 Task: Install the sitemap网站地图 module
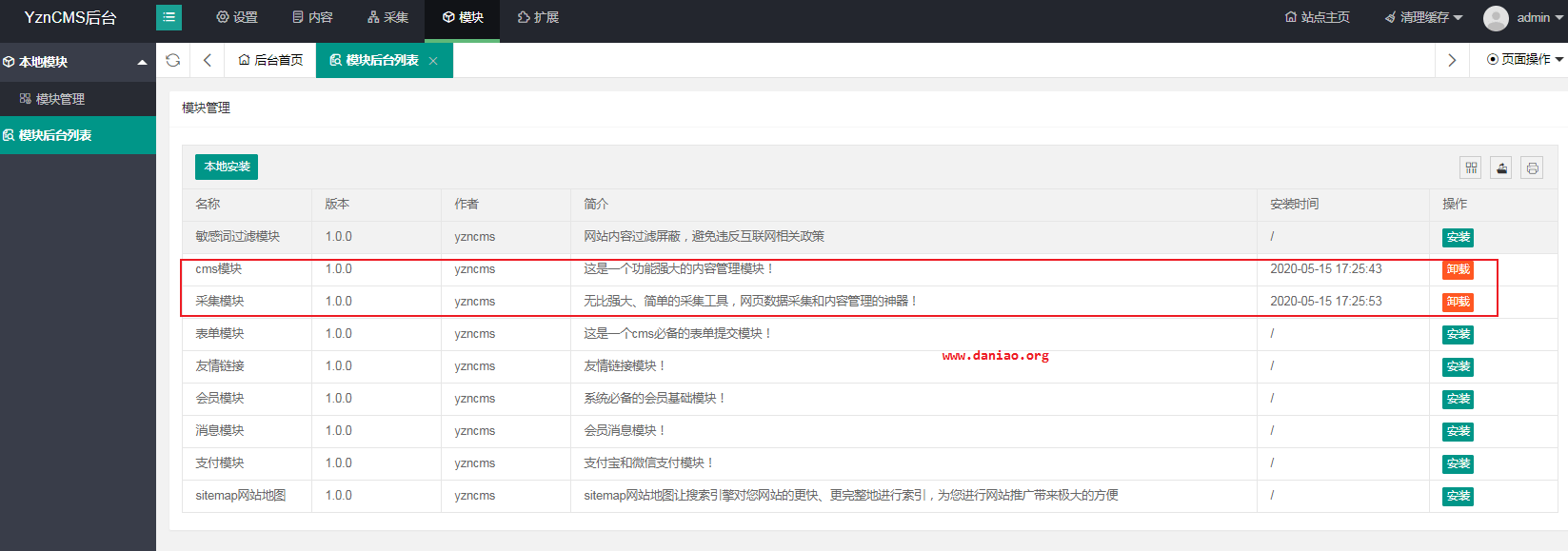[1458, 496]
